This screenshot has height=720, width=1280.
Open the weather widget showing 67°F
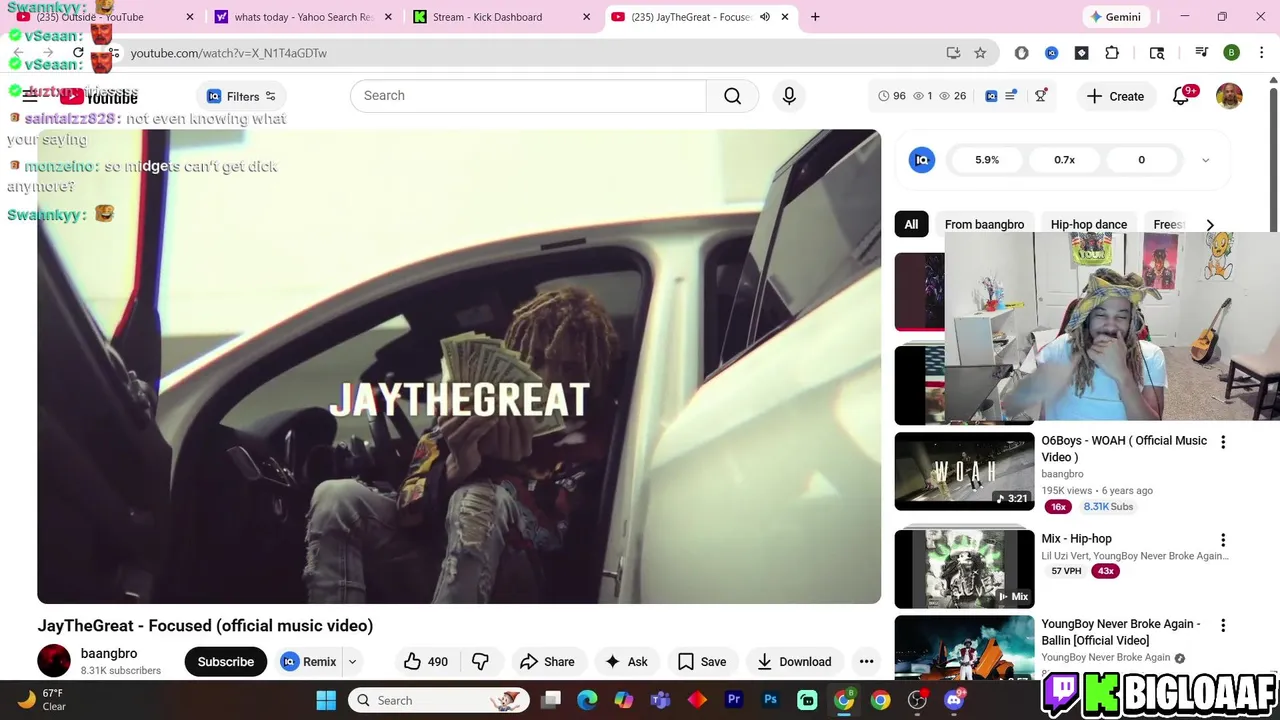click(x=40, y=700)
